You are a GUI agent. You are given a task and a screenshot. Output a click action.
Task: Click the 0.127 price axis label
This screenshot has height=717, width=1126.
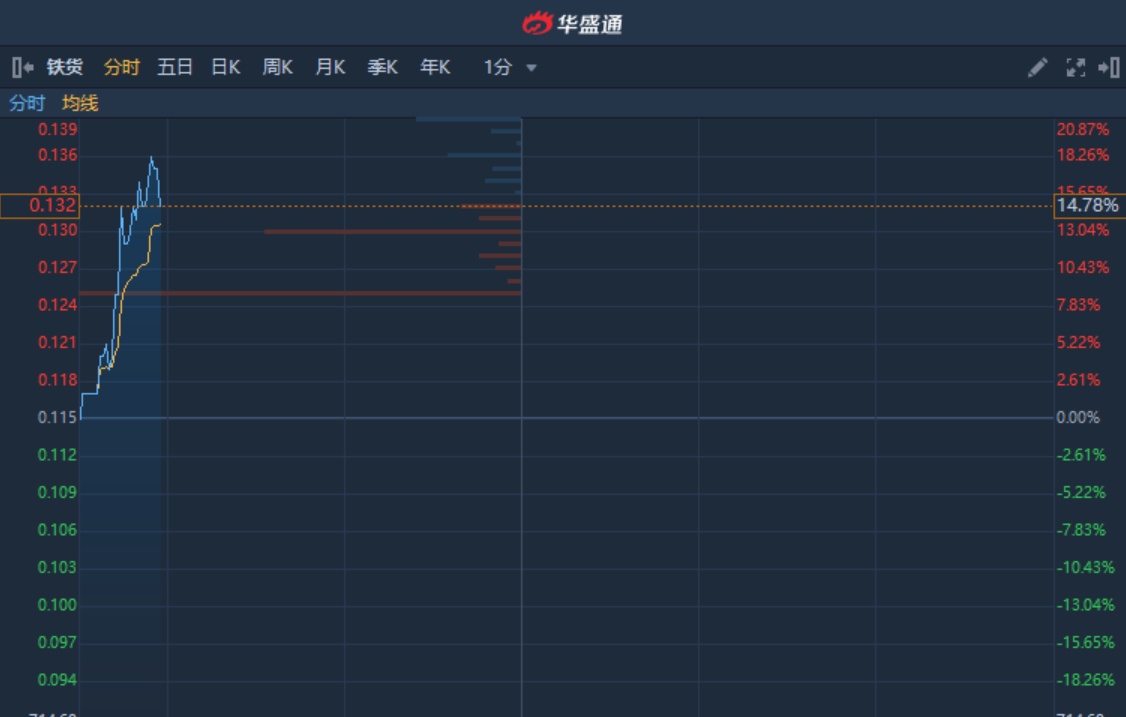57,267
